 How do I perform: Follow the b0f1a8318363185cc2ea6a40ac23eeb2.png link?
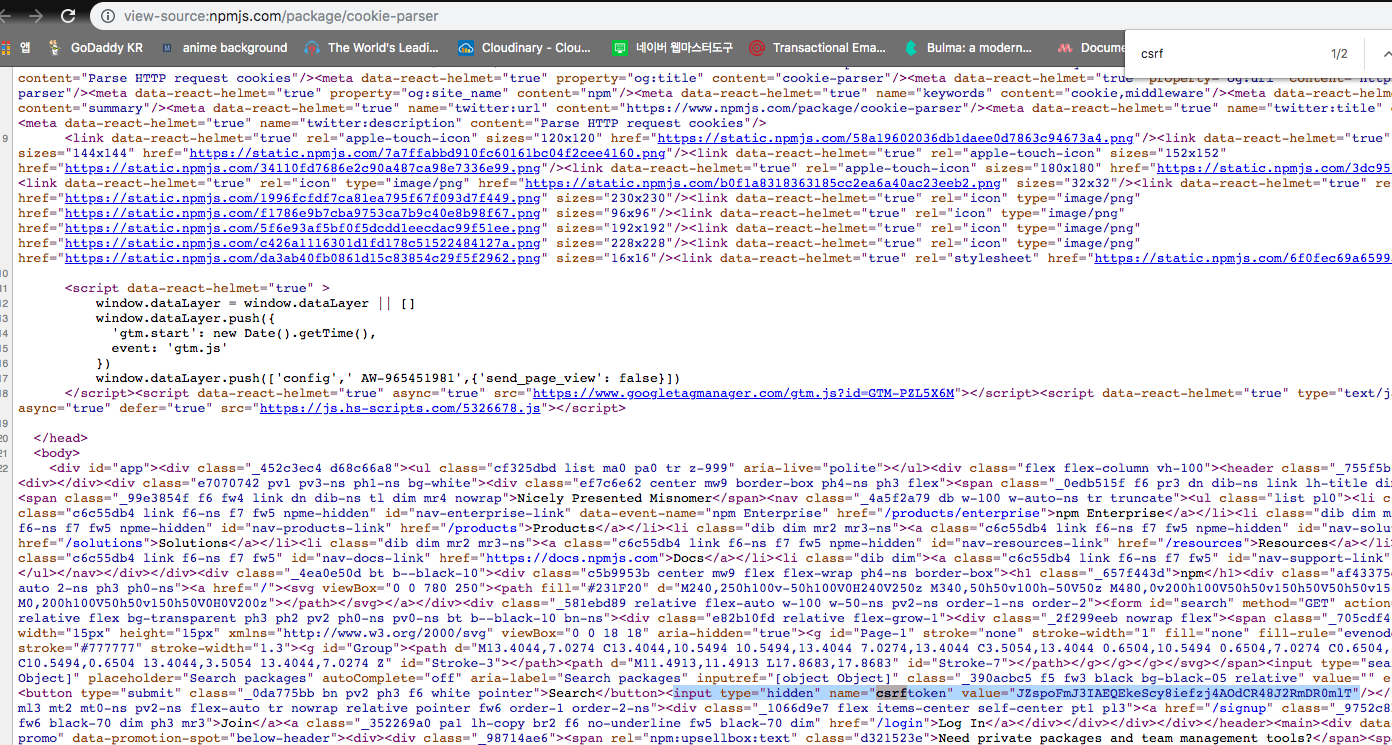point(762,183)
